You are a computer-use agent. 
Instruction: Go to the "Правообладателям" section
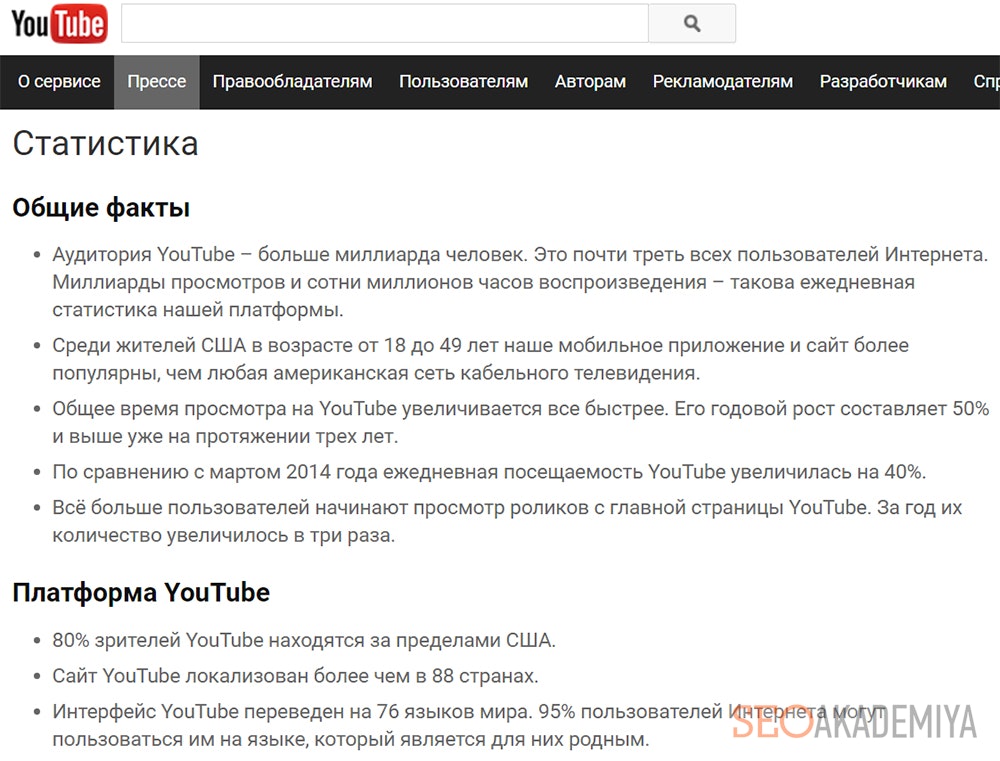click(x=292, y=82)
